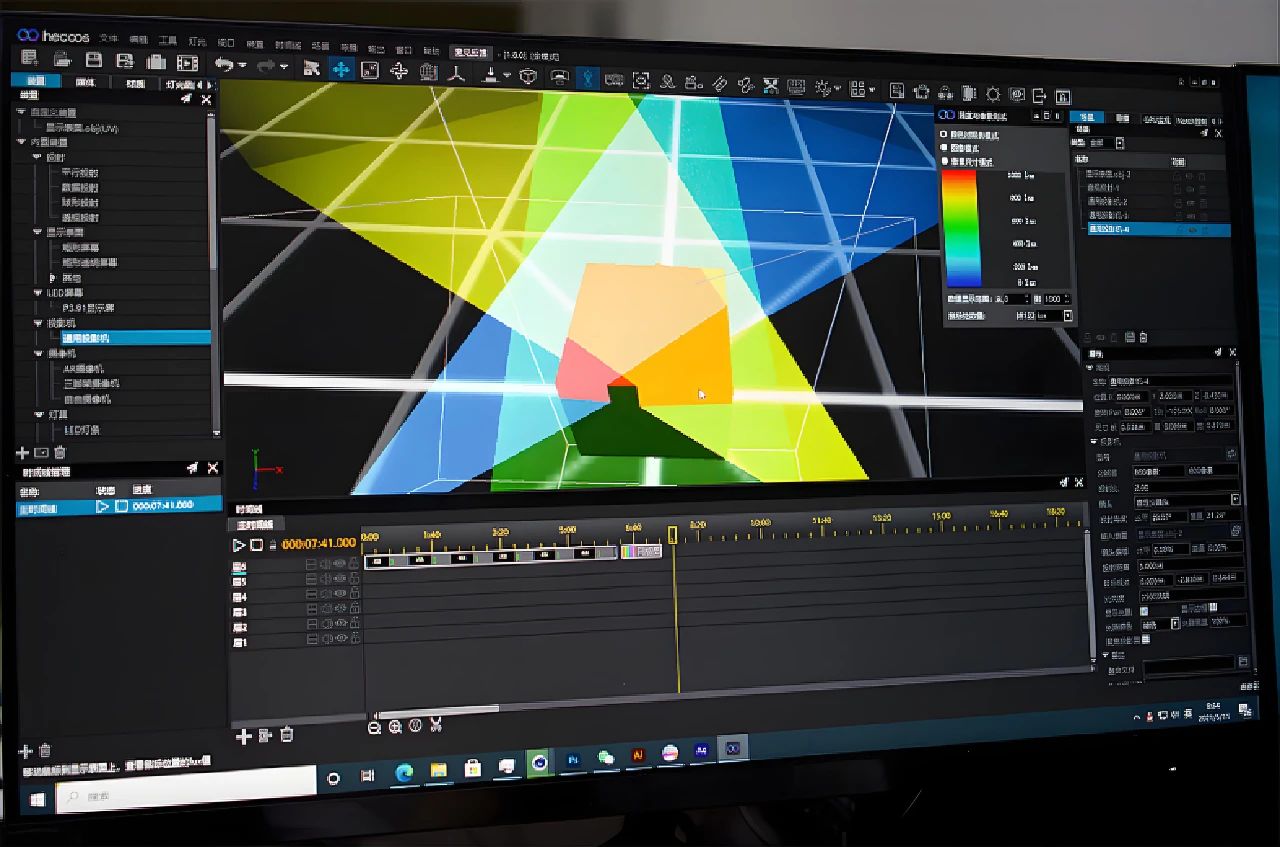Select the color bars clip on track 6
This screenshot has height=847, width=1280.
point(641,551)
